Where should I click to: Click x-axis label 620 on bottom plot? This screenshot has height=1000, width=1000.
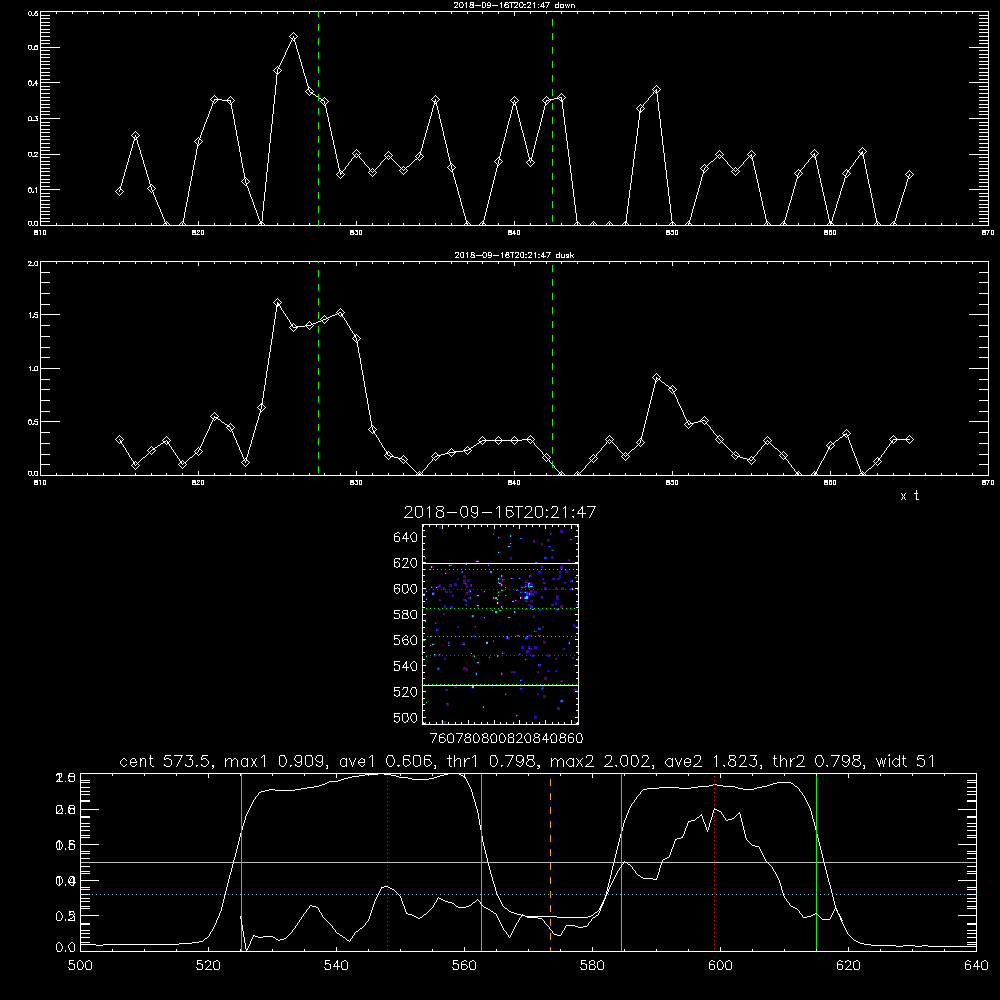tap(849, 966)
